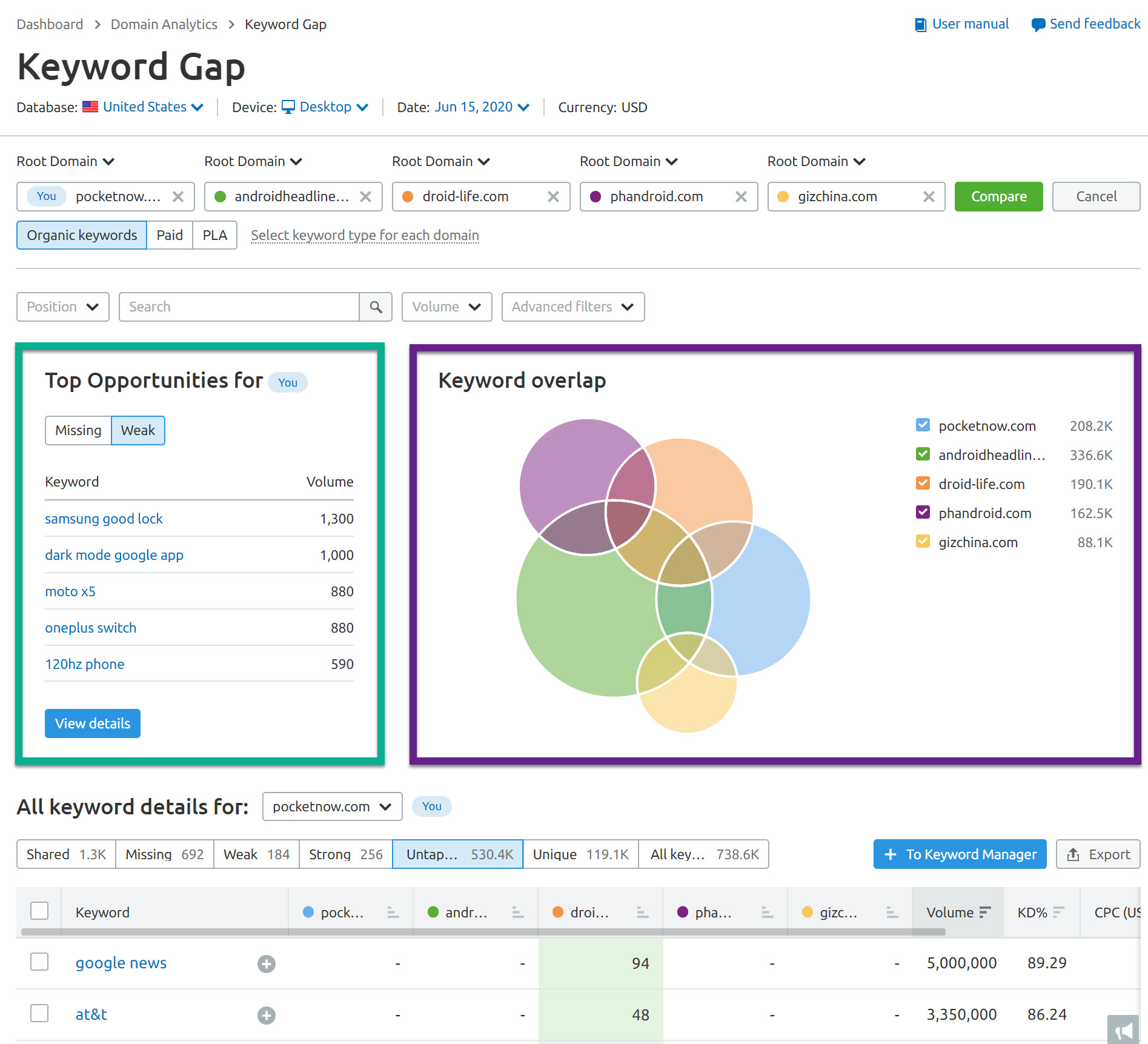Viewport: 1148px width, 1044px height.
Task: Click the Desktop monitor icon
Action: (x=289, y=107)
